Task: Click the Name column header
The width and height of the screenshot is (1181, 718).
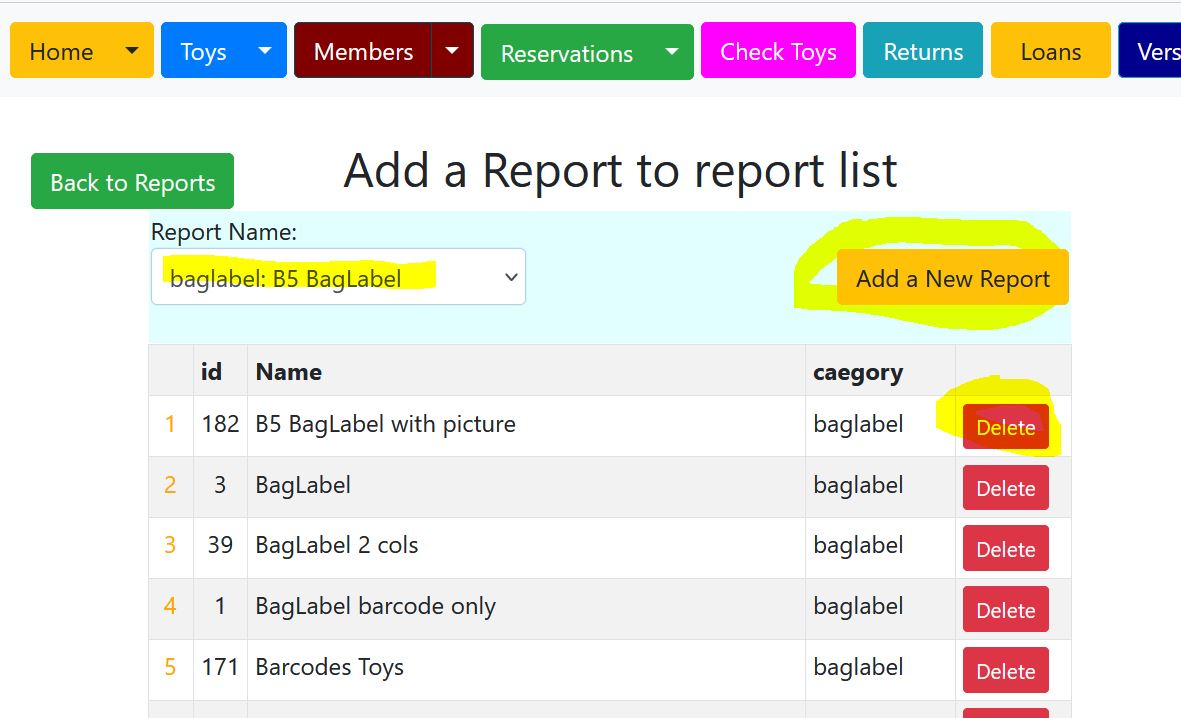Action: coord(289,372)
